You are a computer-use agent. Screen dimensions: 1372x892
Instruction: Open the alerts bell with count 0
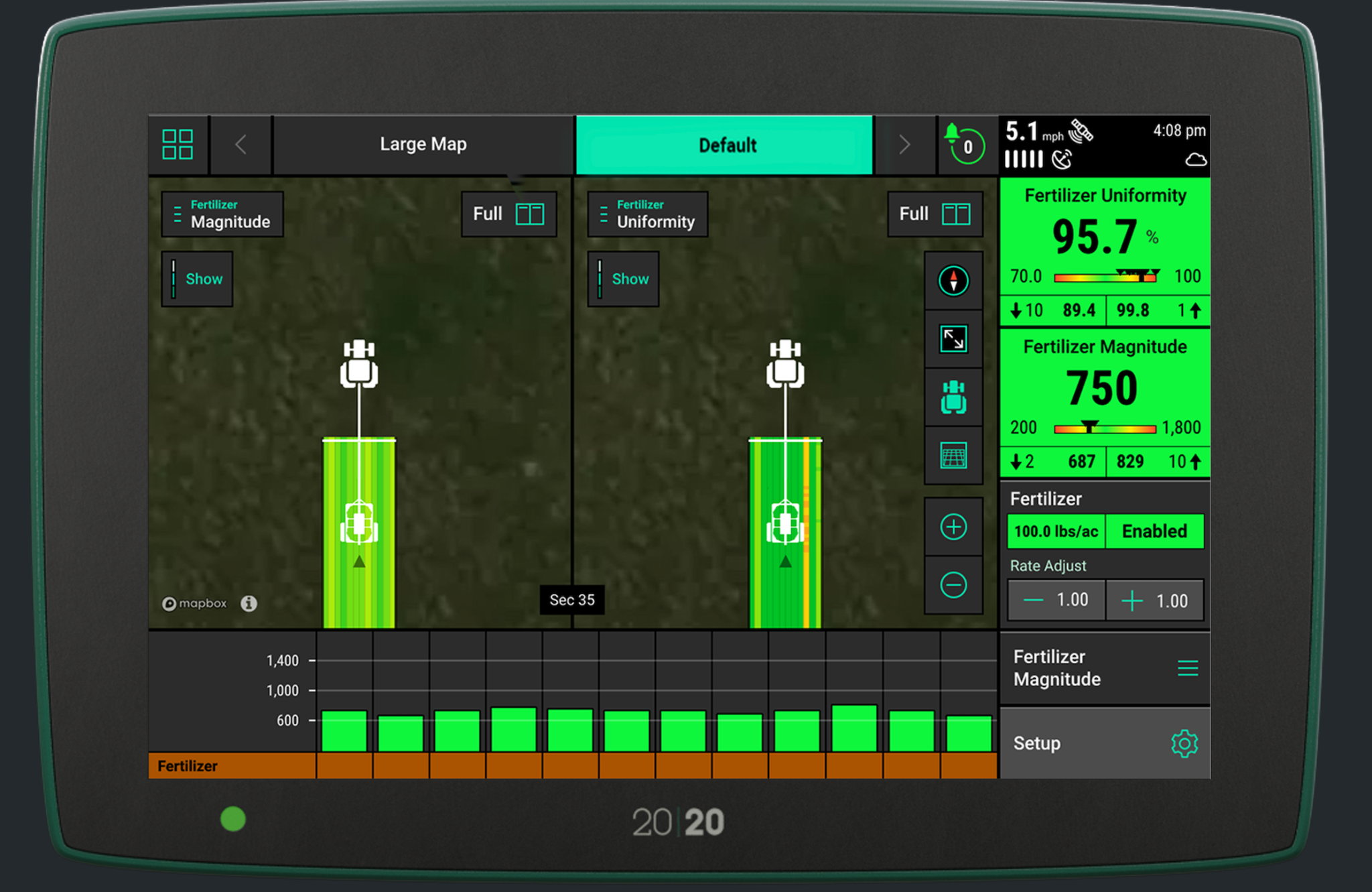coord(965,145)
